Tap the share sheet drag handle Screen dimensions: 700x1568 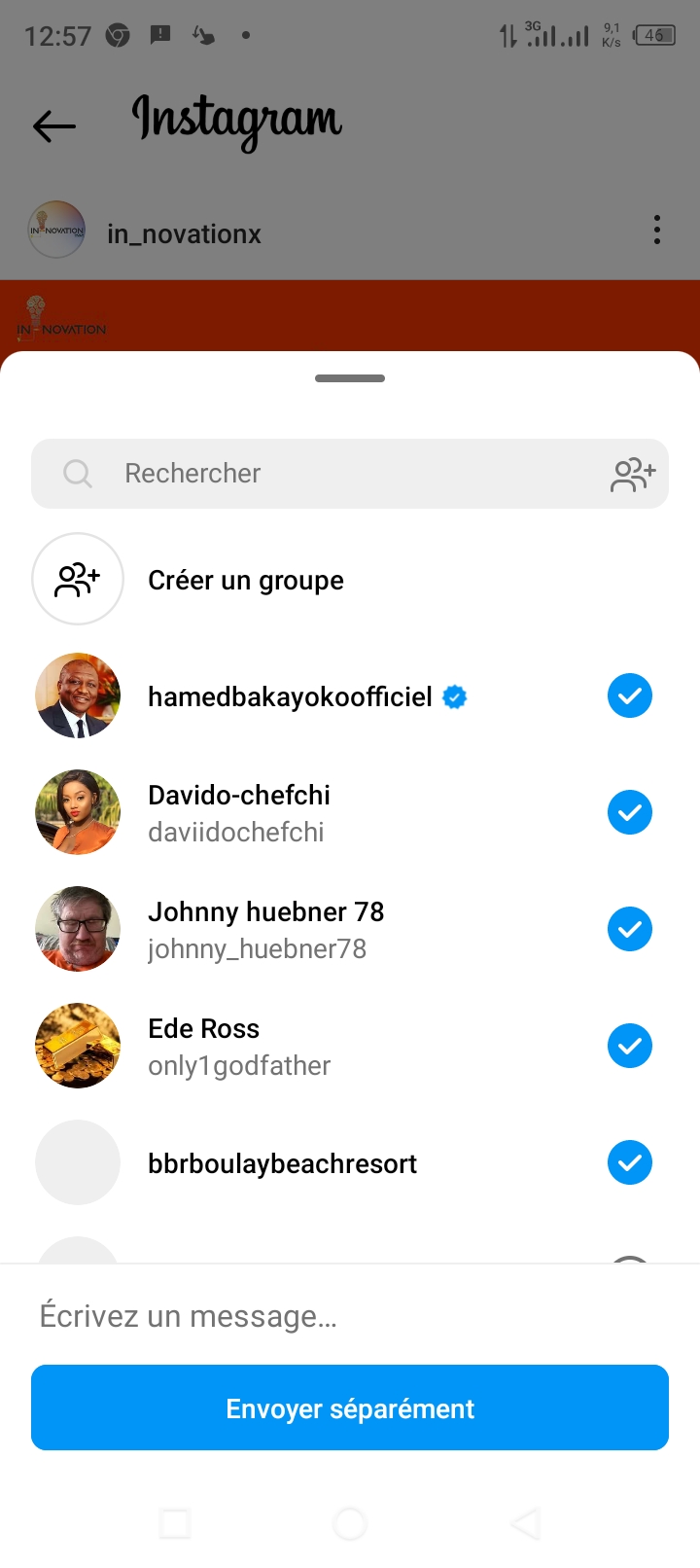[x=350, y=378]
